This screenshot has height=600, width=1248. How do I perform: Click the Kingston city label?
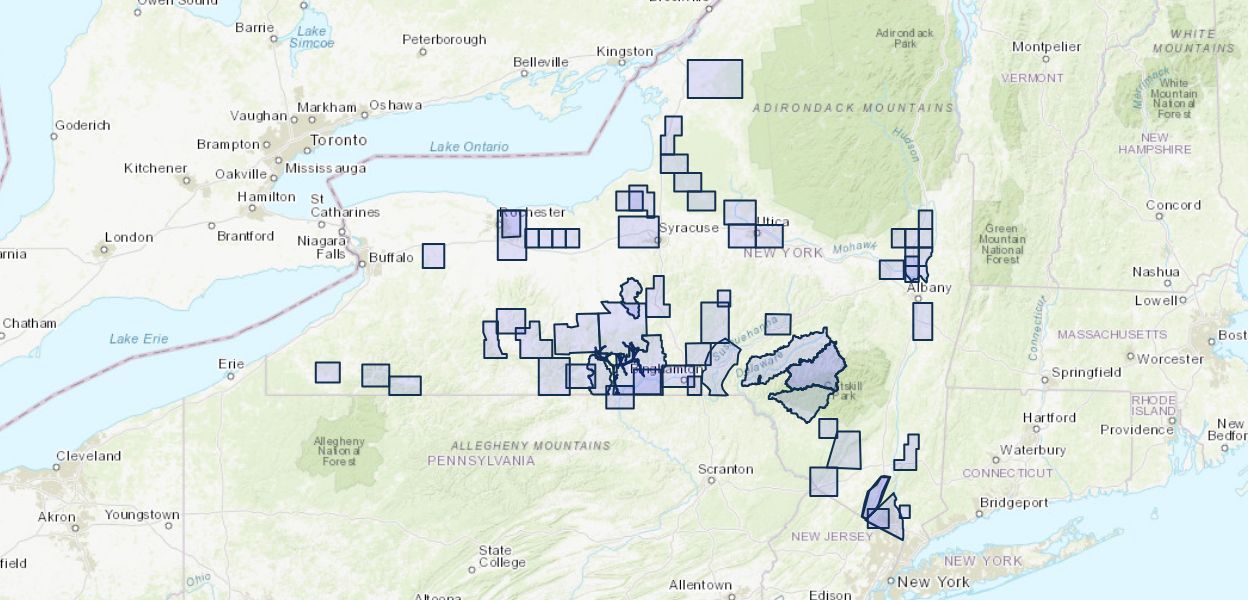coord(624,51)
